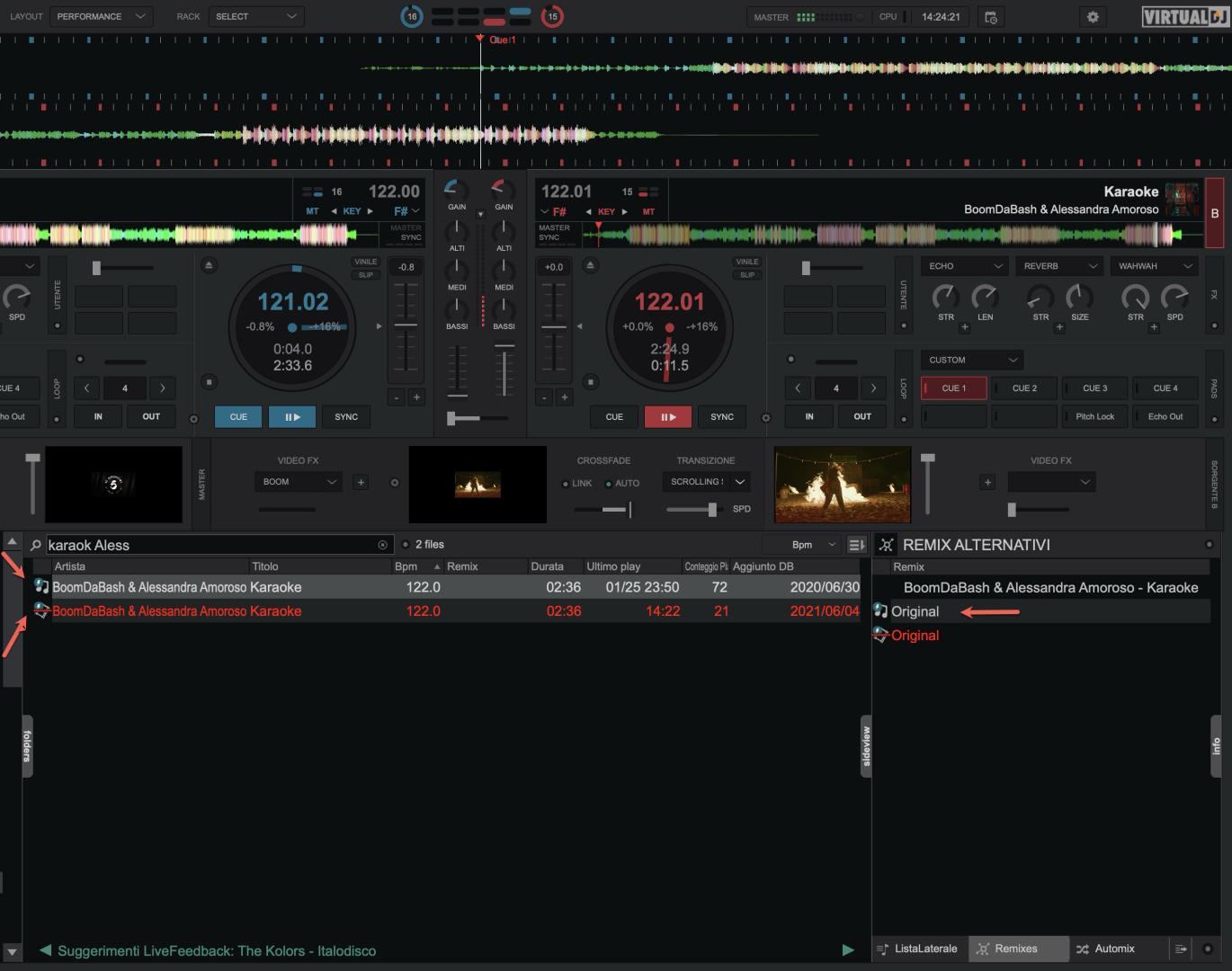Image resolution: width=1232 pixels, height=971 pixels.
Task: Toggle MT master tempo on left deck
Action: (x=312, y=211)
